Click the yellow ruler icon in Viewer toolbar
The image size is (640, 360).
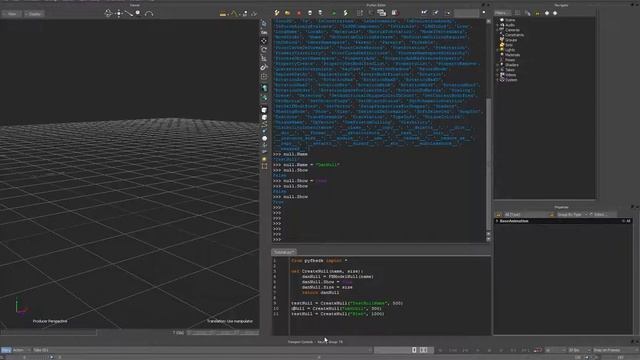coord(223,14)
